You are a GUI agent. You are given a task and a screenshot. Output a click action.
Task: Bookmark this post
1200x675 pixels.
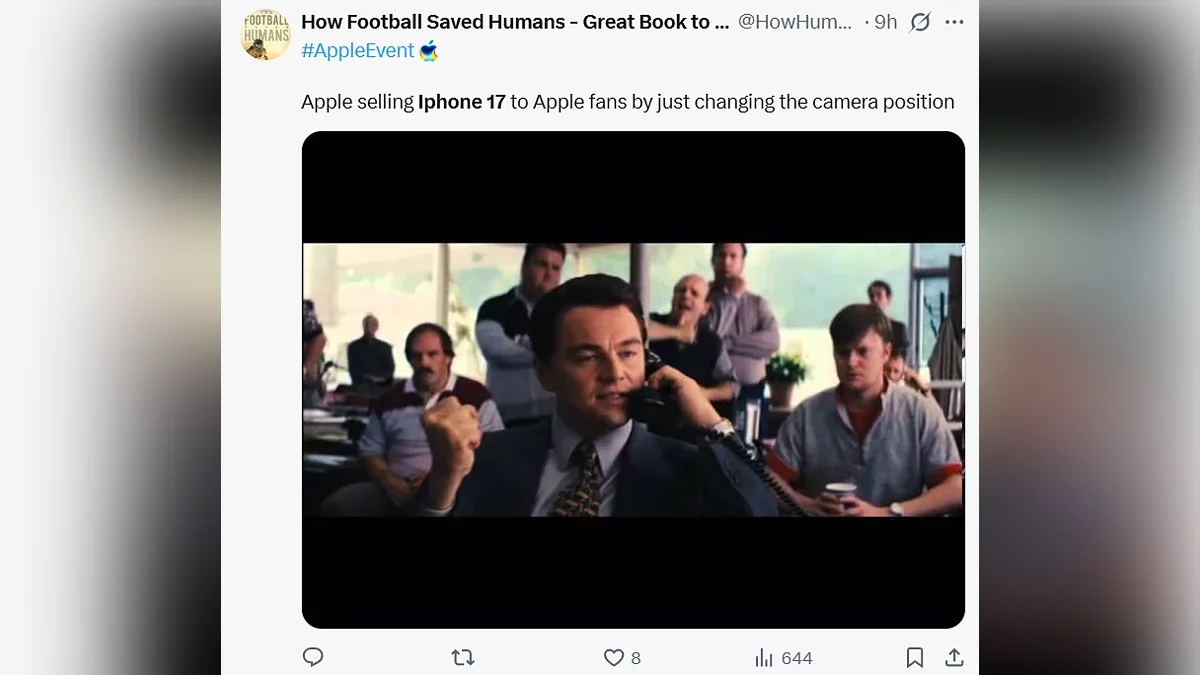[x=914, y=657]
